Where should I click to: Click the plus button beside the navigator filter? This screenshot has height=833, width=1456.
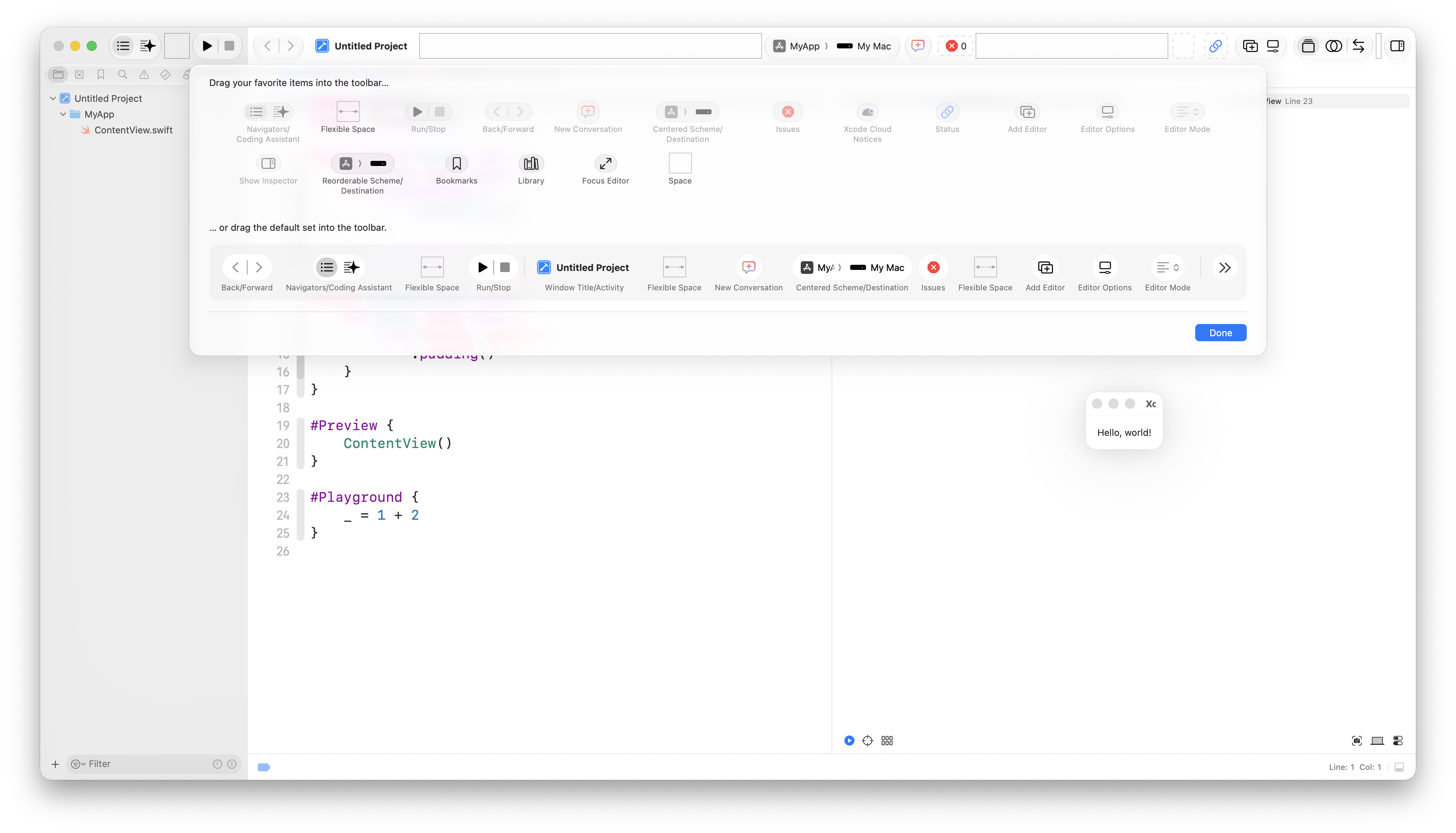[x=55, y=764]
